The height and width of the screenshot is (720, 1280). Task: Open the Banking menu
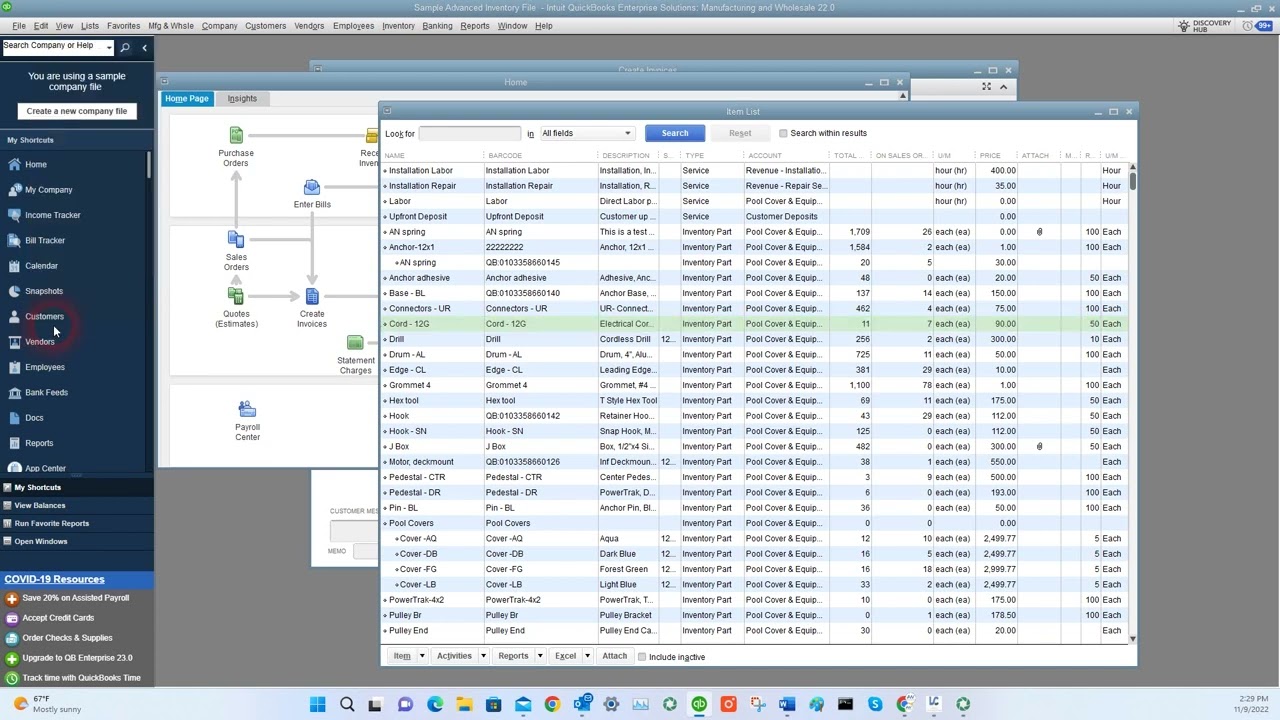437,26
